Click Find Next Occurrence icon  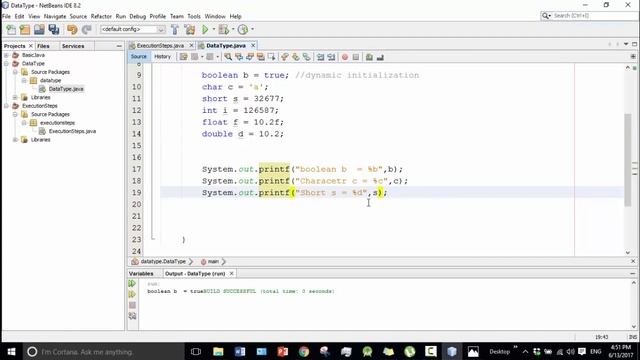[x=250, y=57]
